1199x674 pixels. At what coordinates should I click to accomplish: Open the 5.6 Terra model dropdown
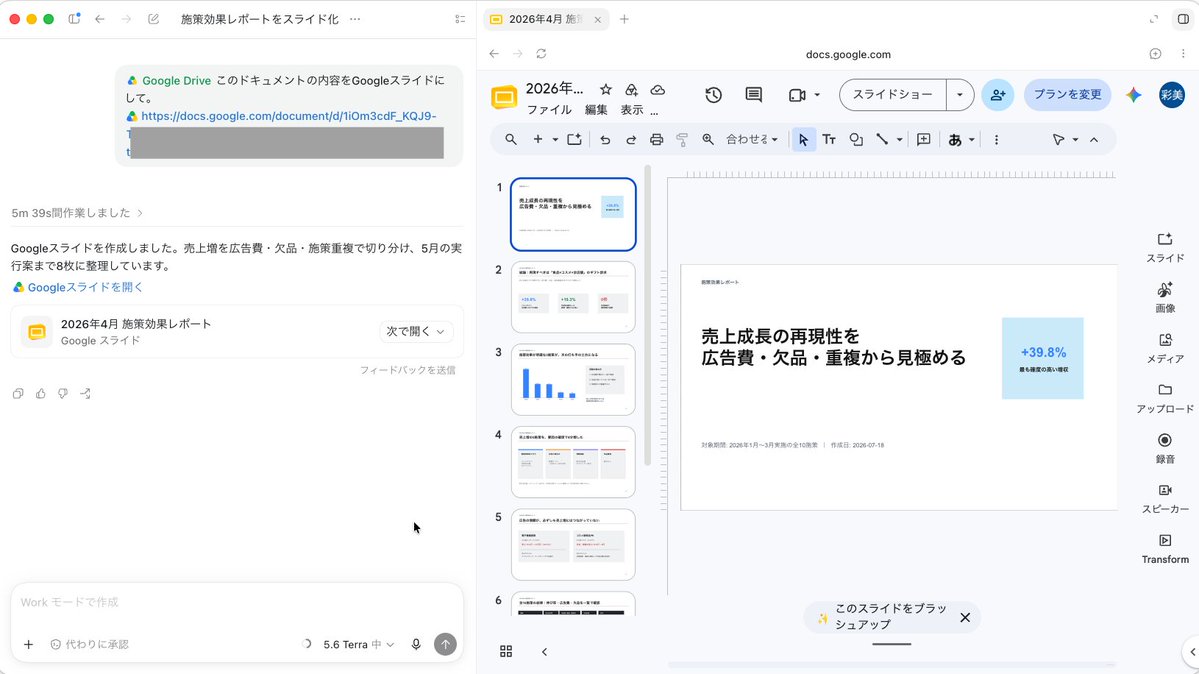[x=359, y=644]
